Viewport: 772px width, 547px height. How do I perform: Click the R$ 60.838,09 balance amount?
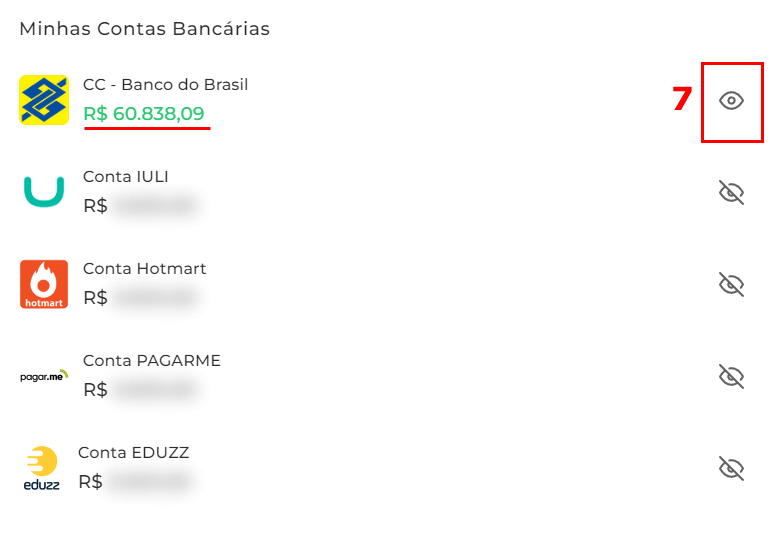[144, 114]
